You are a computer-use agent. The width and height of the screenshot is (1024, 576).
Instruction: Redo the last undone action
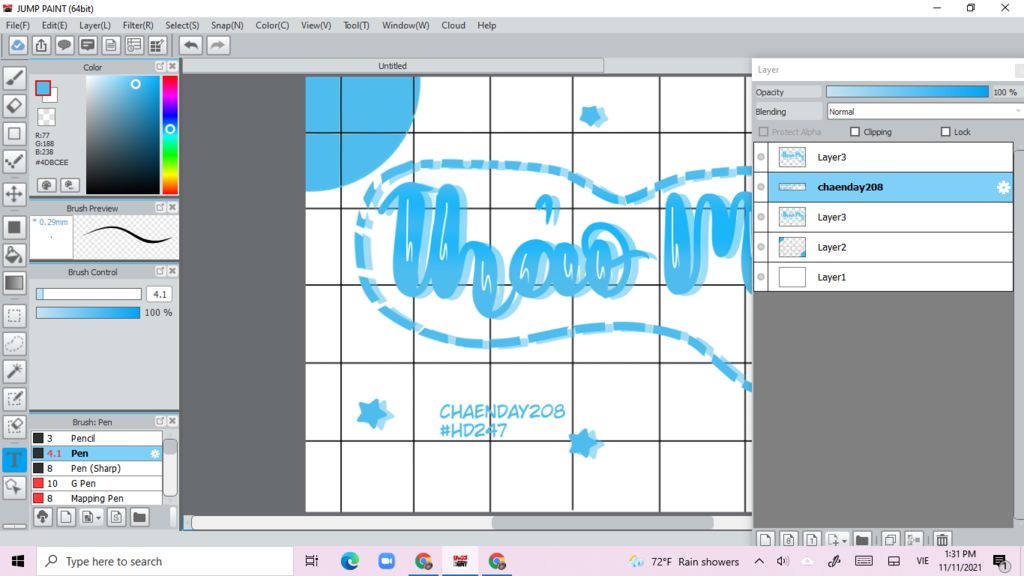point(218,45)
